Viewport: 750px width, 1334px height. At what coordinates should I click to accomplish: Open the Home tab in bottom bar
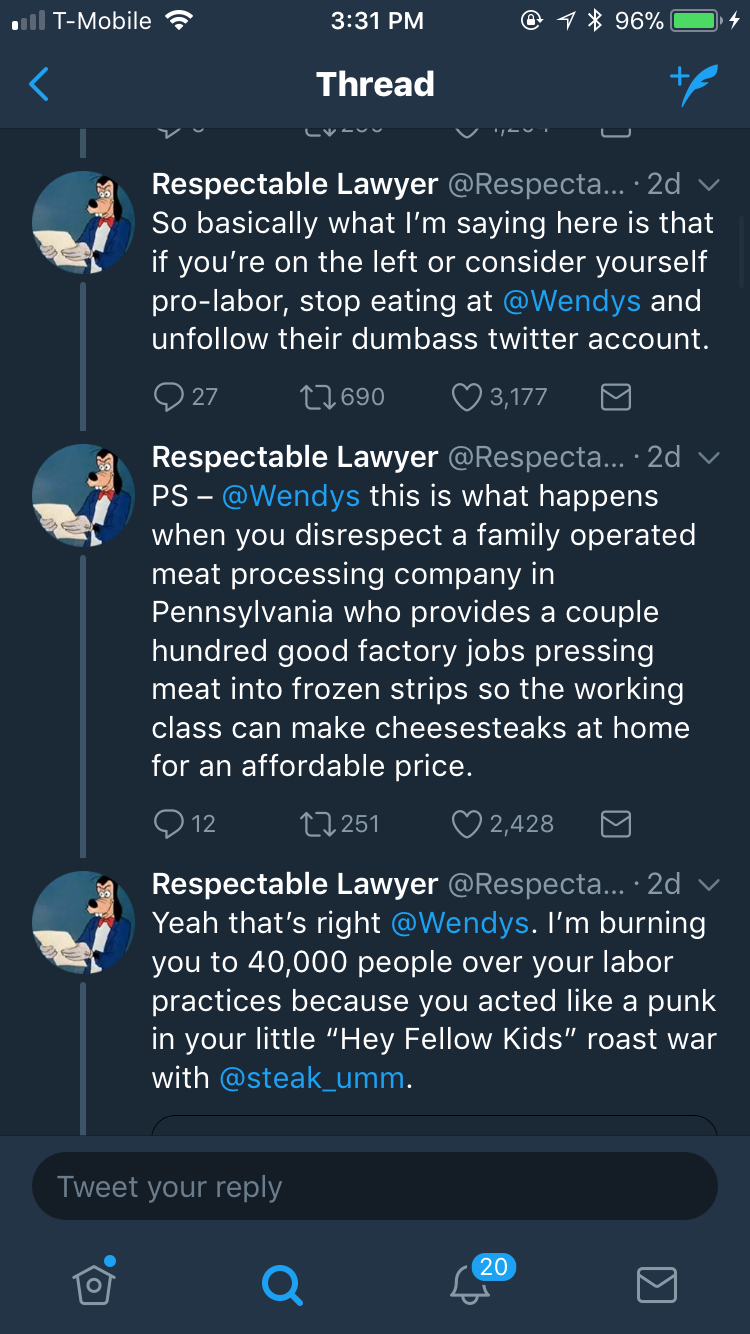point(93,1283)
